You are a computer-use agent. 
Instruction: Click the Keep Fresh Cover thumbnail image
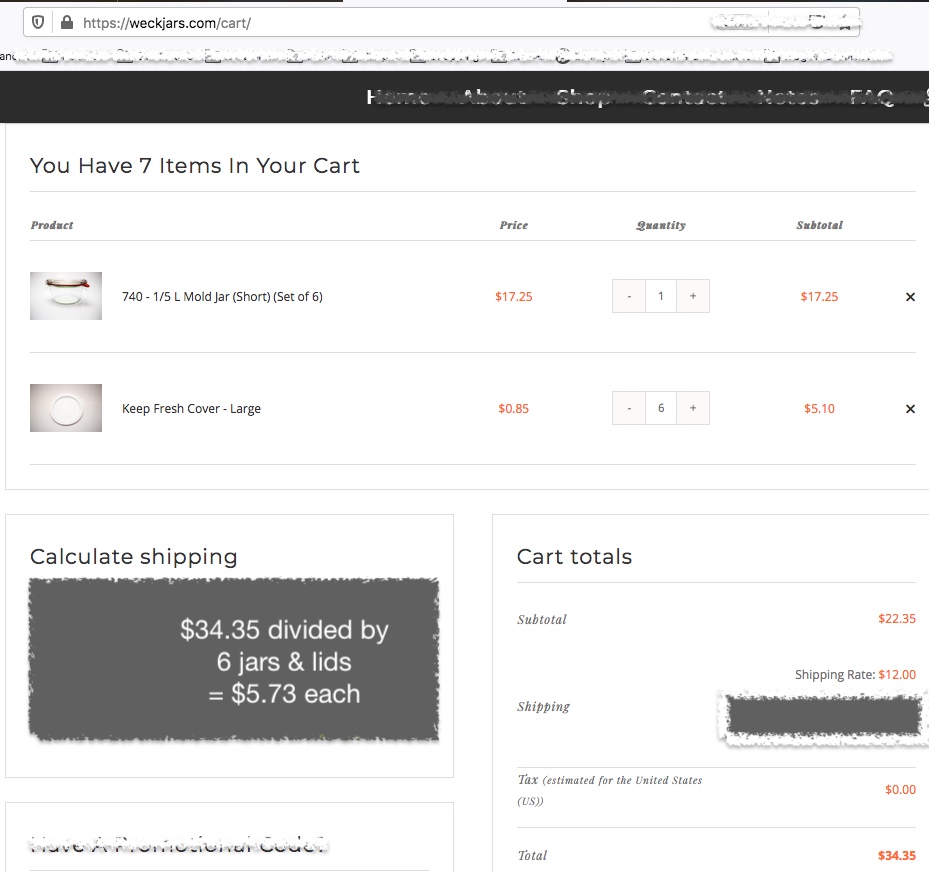(65, 408)
